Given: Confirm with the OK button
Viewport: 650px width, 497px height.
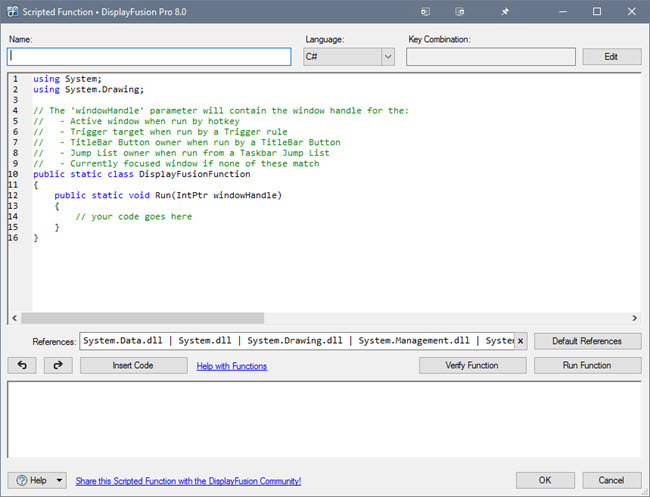Looking at the screenshot, I should click(545, 480).
